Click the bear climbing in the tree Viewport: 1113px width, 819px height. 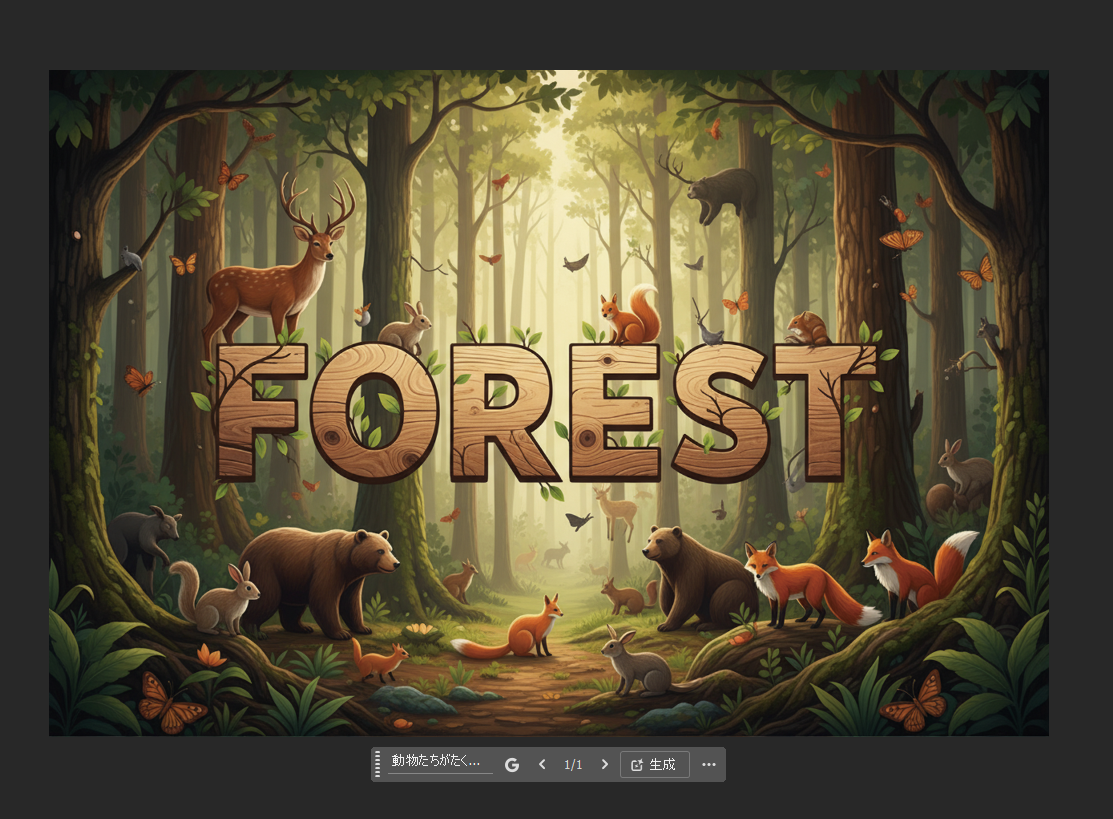click(722, 190)
